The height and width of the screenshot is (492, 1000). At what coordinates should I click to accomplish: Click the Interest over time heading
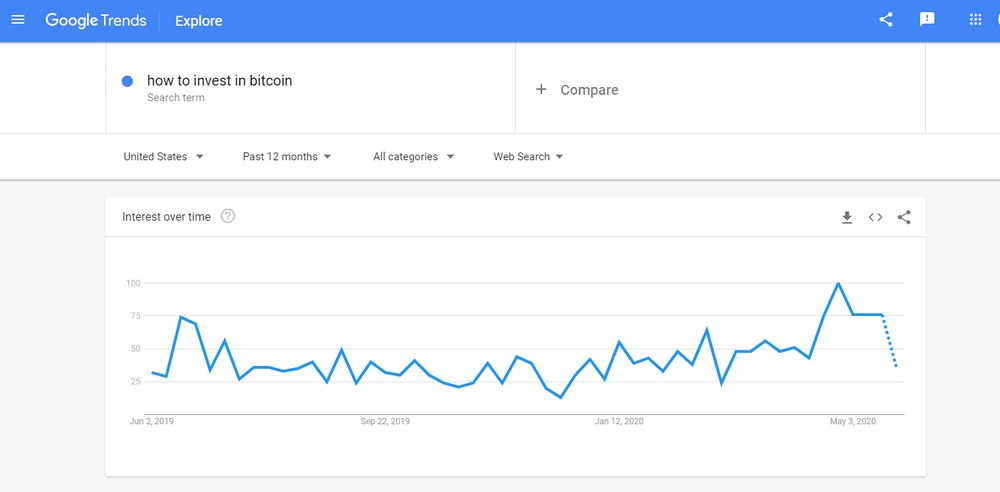(x=166, y=217)
